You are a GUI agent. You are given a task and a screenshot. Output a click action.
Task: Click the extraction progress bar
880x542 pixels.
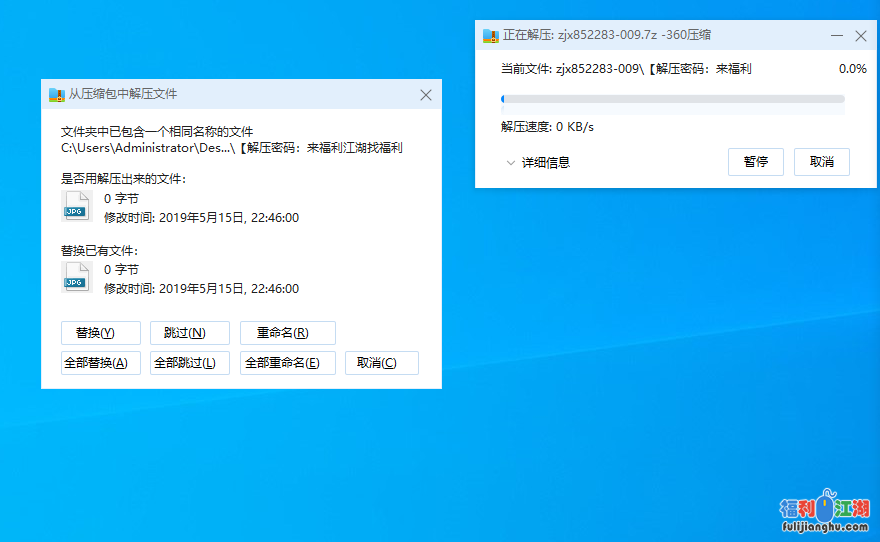(672, 99)
